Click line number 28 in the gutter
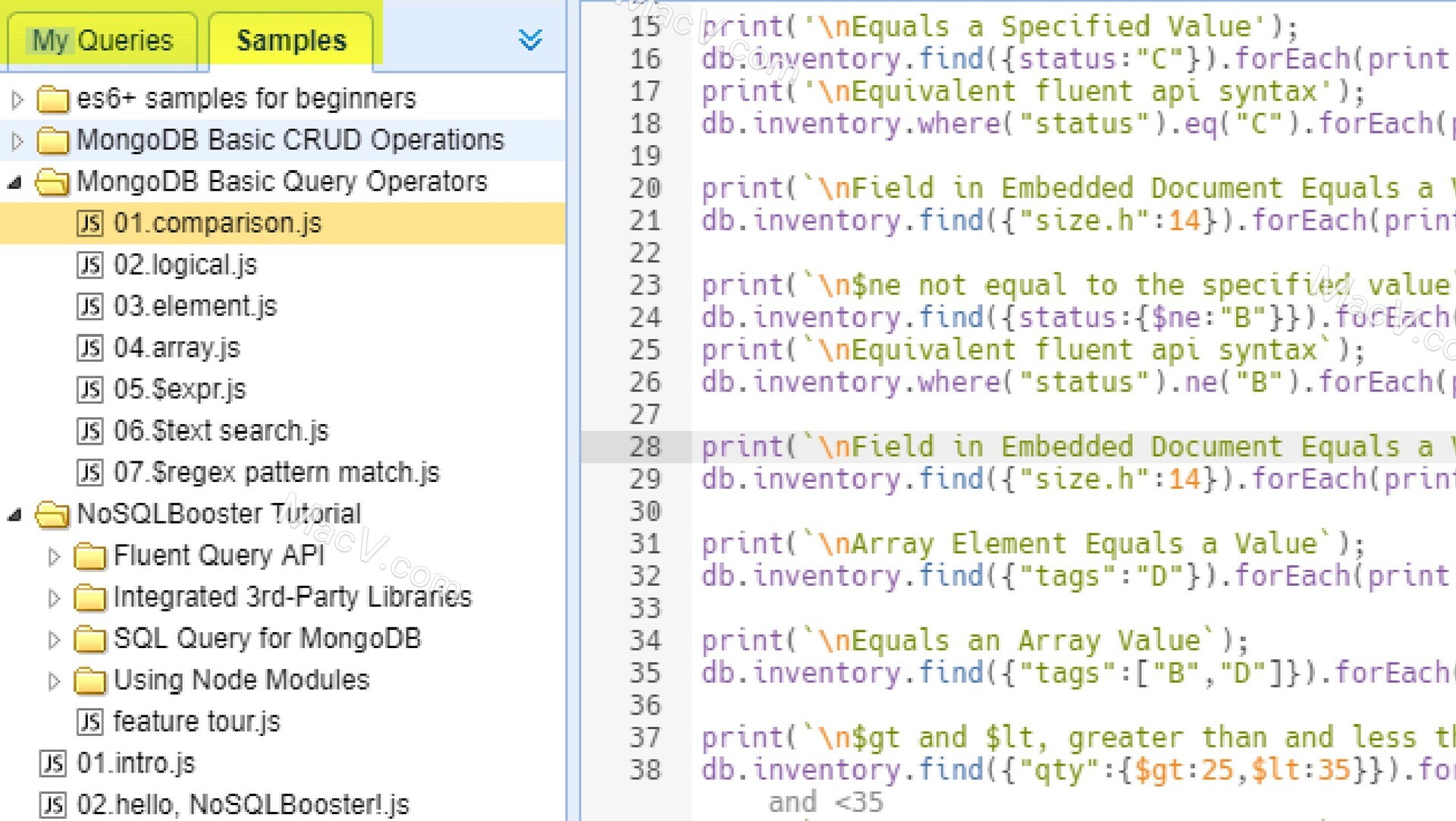This screenshot has width=1456, height=821. [x=645, y=447]
